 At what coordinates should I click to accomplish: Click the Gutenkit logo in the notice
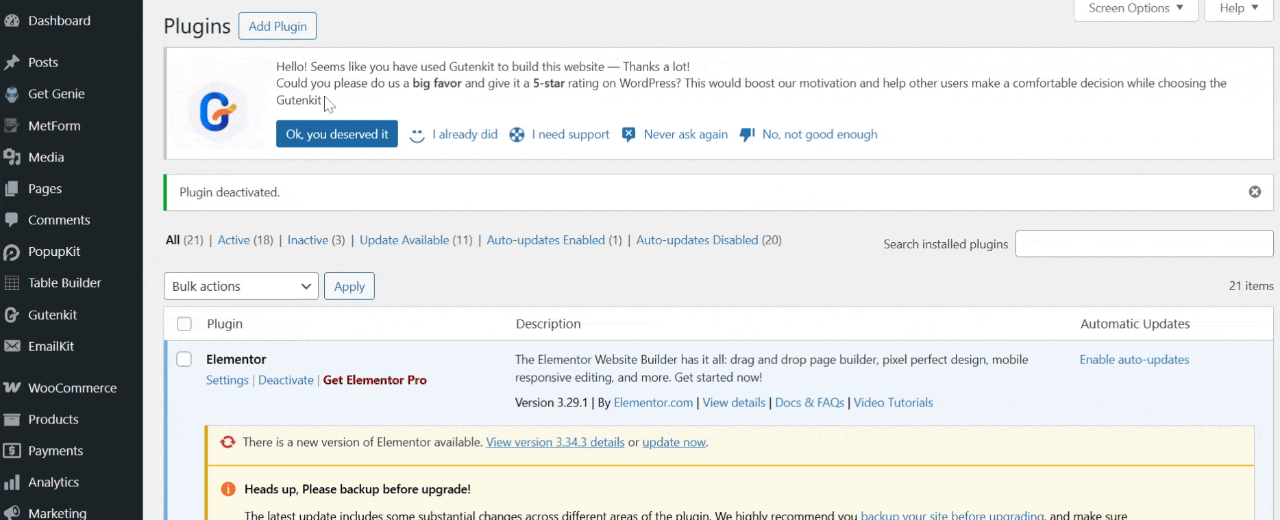[218, 110]
